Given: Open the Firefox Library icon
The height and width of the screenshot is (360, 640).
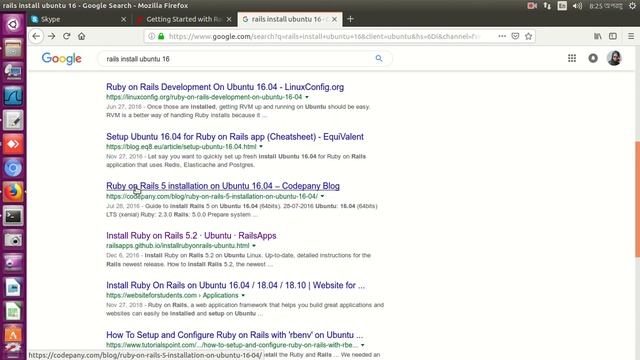Looking at the screenshot, I should [x=598, y=36].
